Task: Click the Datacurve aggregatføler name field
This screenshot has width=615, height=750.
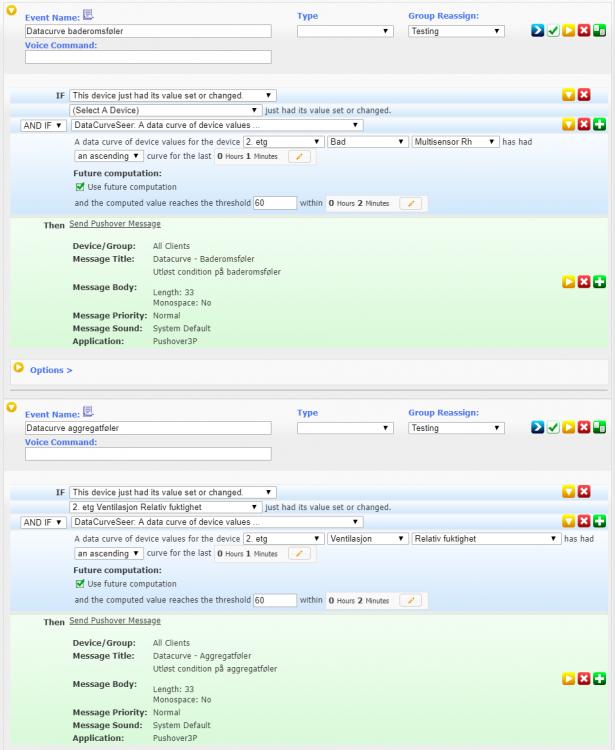Action: (x=148, y=428)
